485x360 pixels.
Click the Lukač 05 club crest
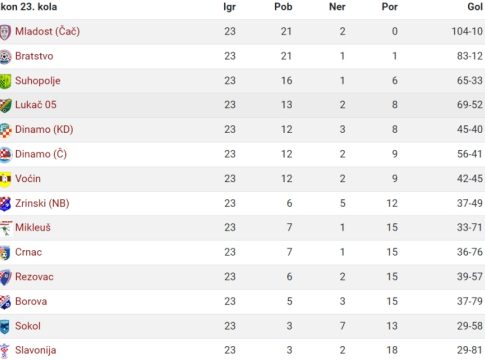click(x=5, y=106)
